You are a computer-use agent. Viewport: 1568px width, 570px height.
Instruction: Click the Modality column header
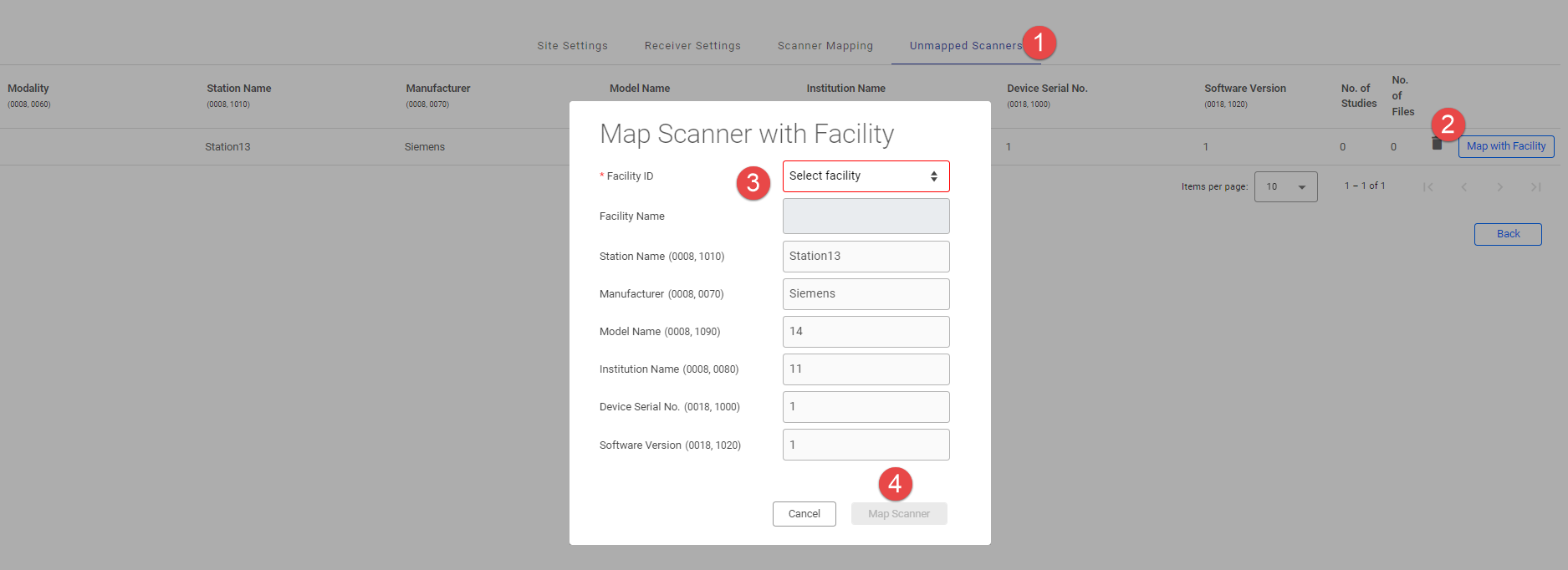click(28, 89)
